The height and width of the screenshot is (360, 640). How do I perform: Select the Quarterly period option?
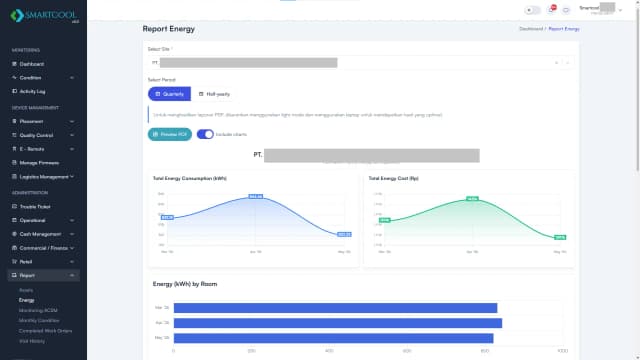tap(169, 94)
